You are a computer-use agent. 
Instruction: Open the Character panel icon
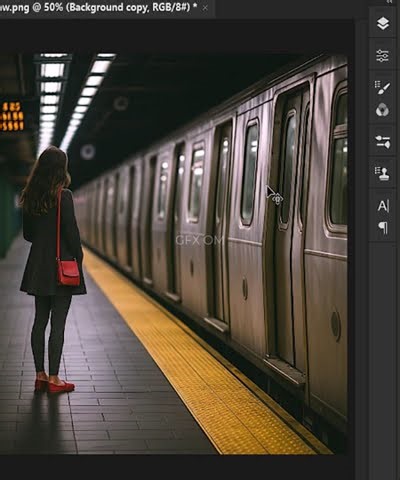[383, 206]
